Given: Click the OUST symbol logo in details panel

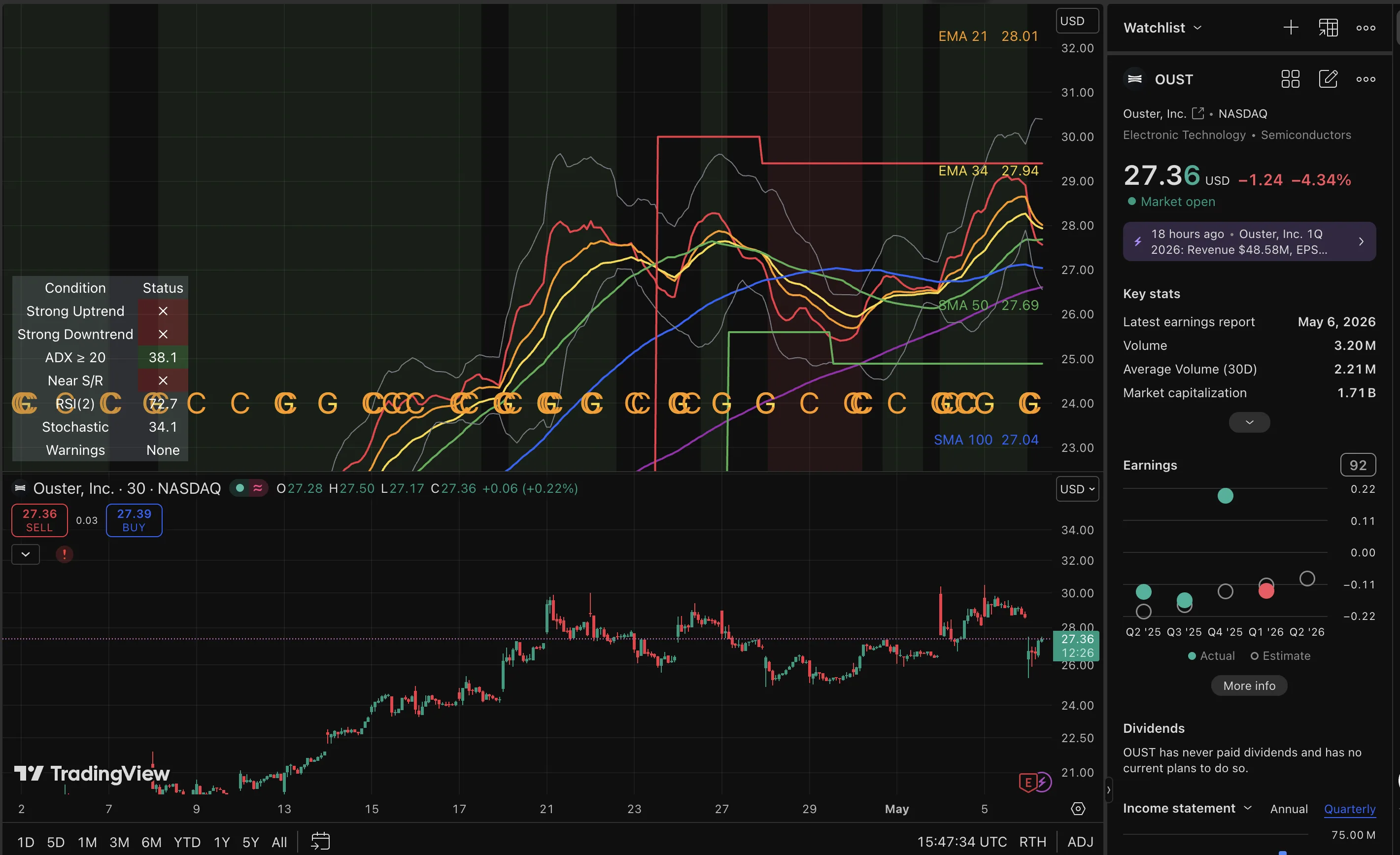Looking at the screenshot, I should pos(1135,79).
